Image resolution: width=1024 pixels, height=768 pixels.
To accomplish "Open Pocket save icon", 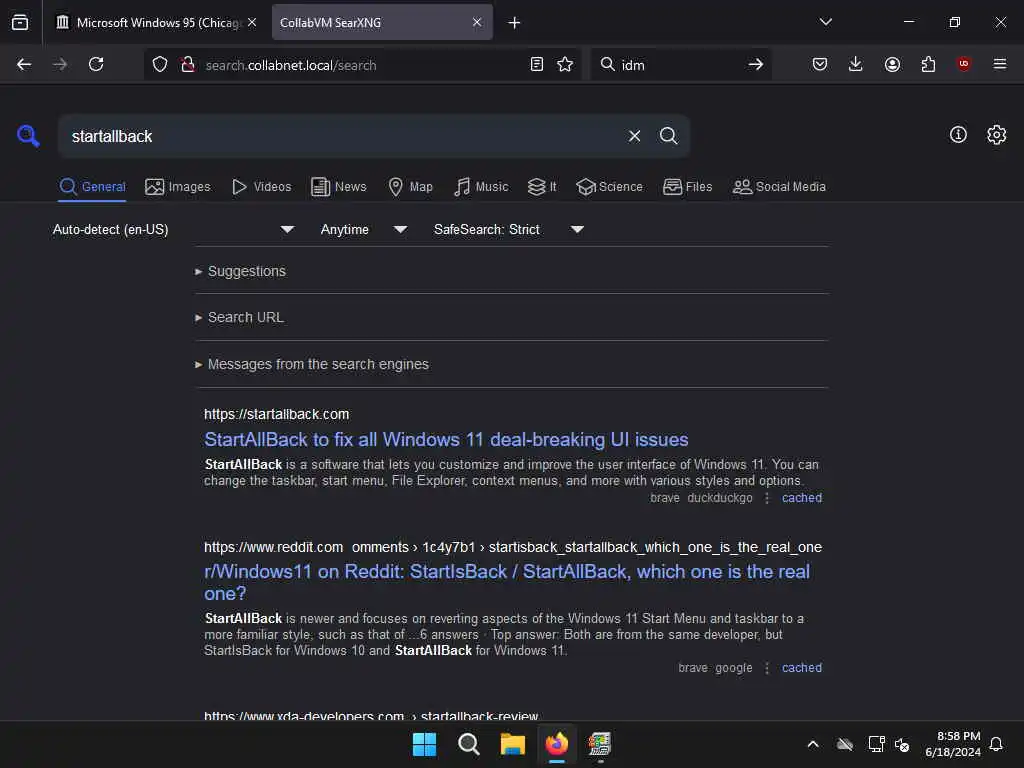I will (x=820, y=64).
